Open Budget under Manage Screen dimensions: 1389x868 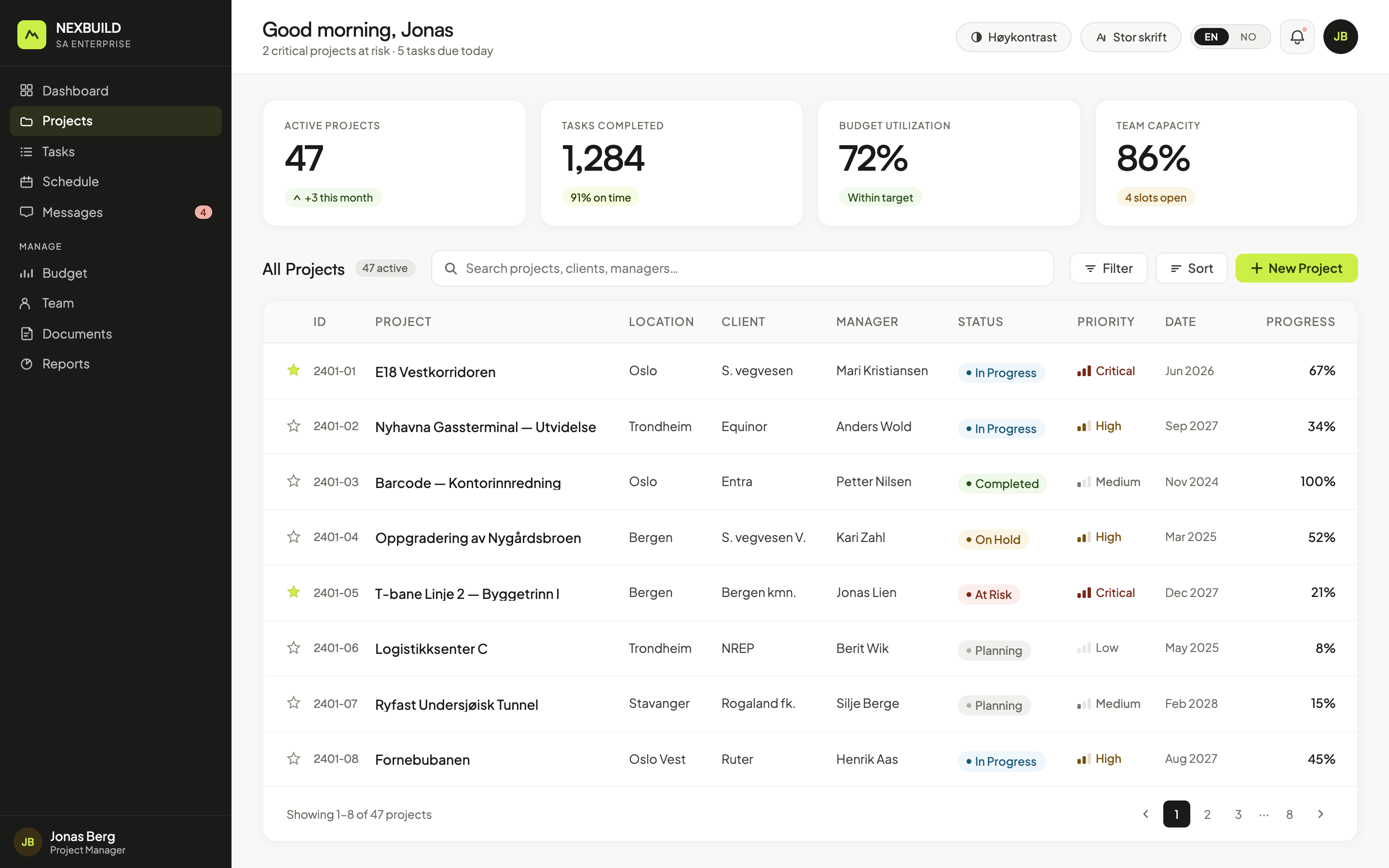tap(116, 273)
